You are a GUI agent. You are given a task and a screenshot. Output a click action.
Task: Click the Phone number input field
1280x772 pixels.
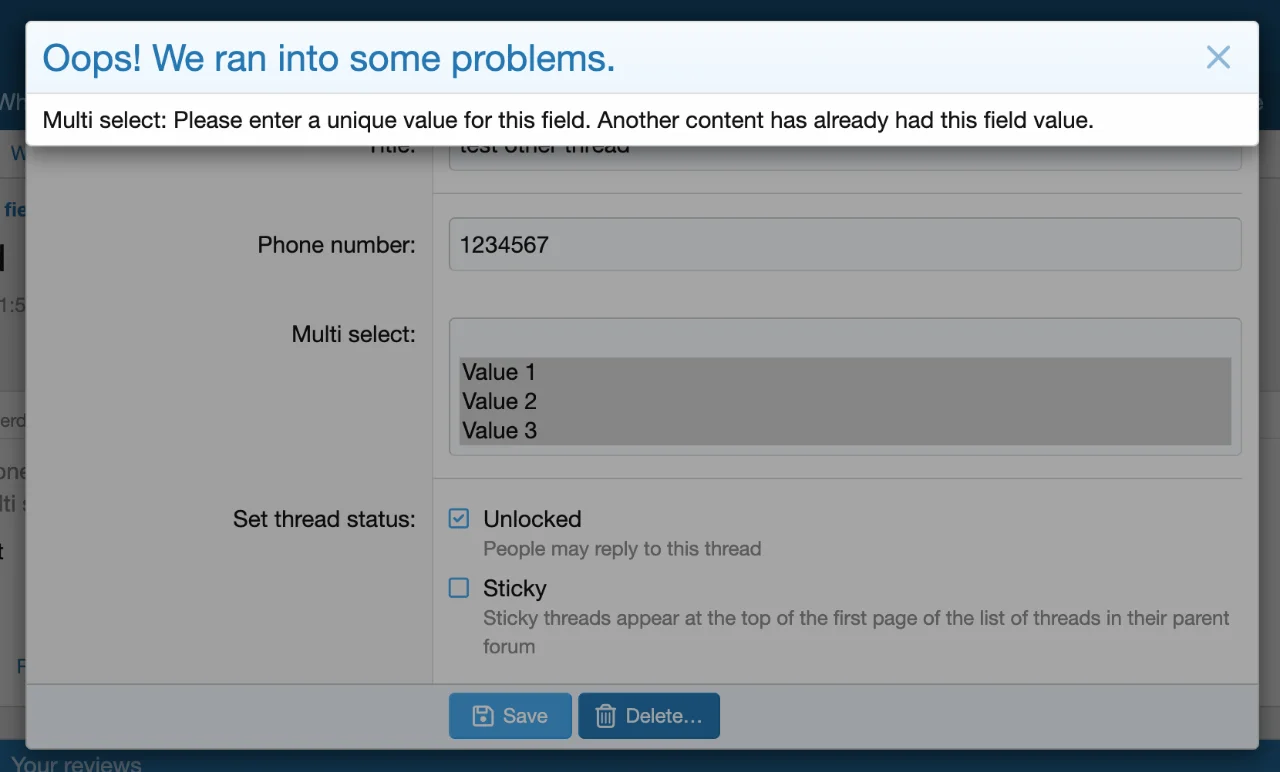click(x=845, y=245)
